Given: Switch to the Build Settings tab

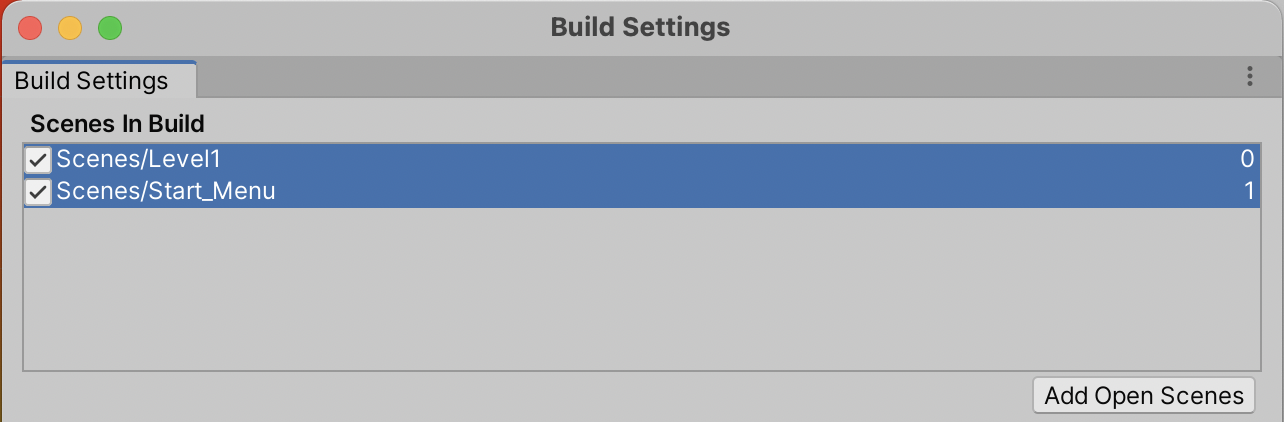Looking at the screenshot, I should pyautogui.click(x=92, y=80).
